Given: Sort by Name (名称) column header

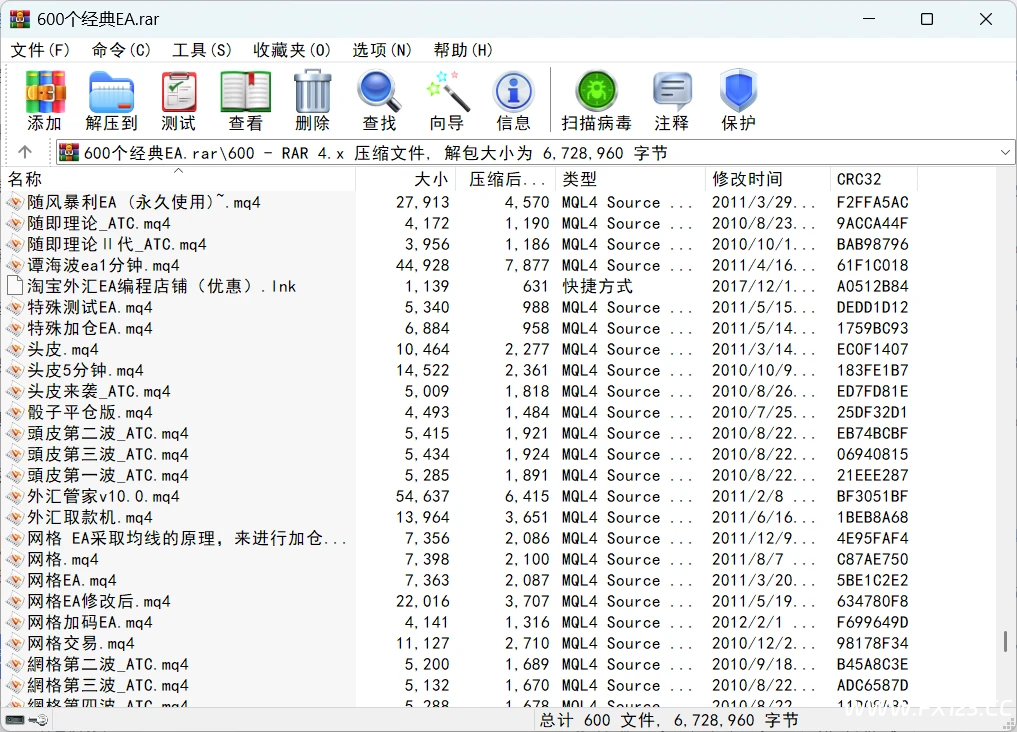Looking at the screenshot, I should tap(178, 179).
